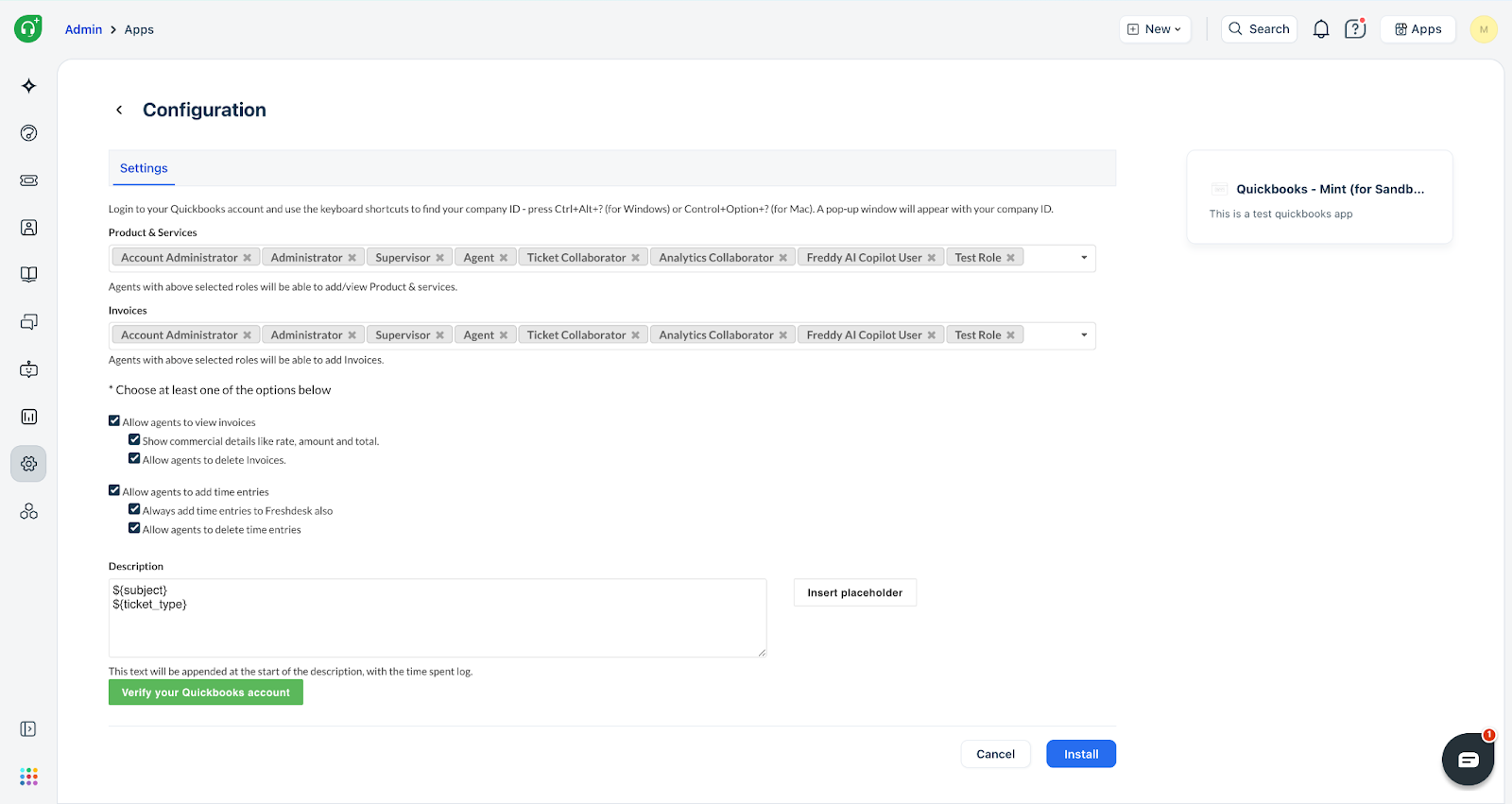Open the help question mark icon
The image size is (1512, 804).
(1355, 29)
